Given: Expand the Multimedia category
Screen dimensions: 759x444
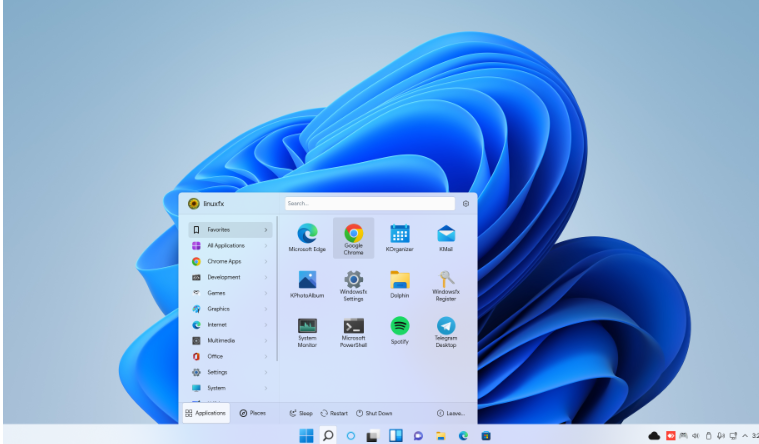Looking at the screenshot, I should (230, 340).
